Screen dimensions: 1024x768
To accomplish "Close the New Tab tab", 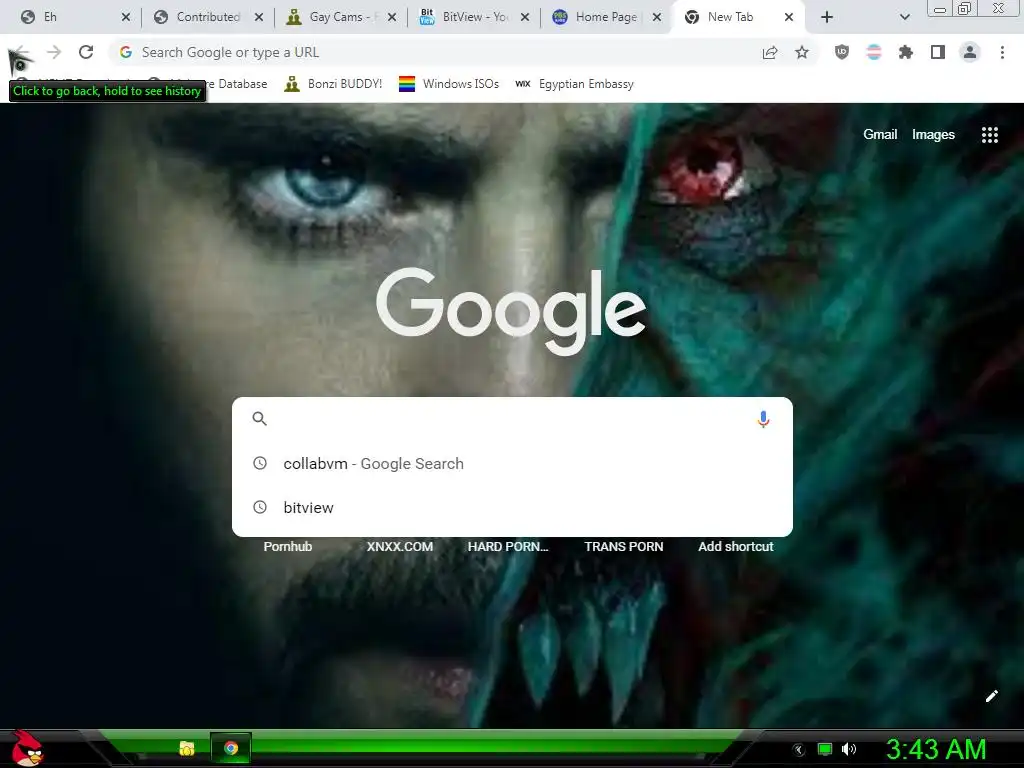I will [789, 18].
